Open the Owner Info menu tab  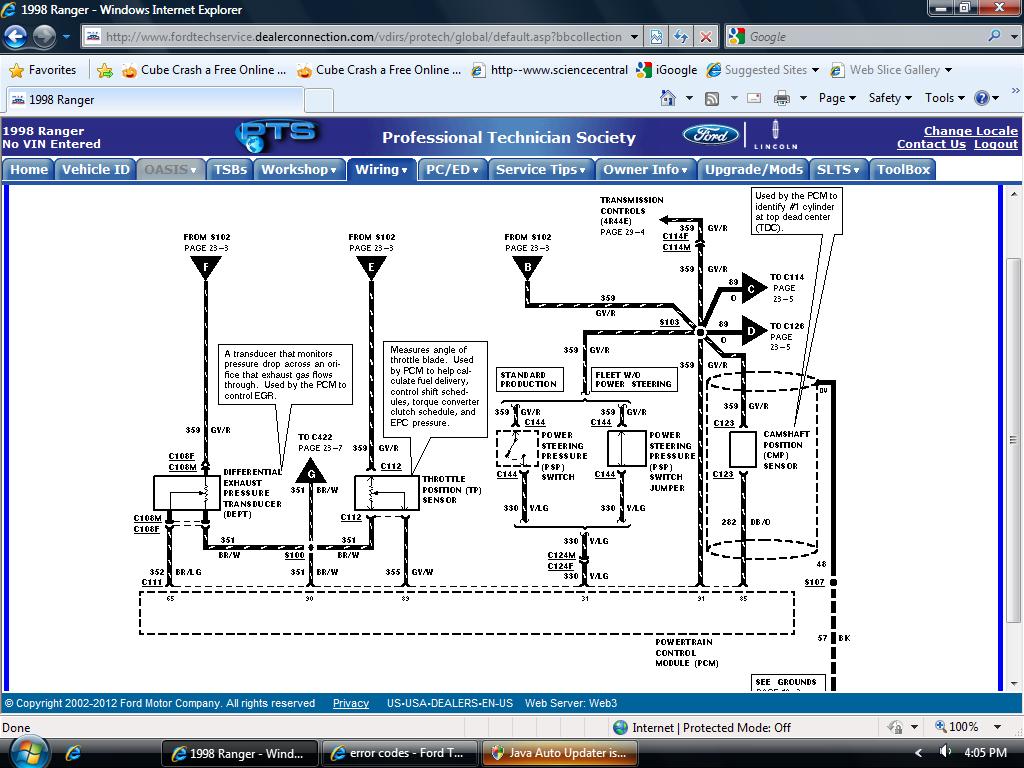coord(645,169)
